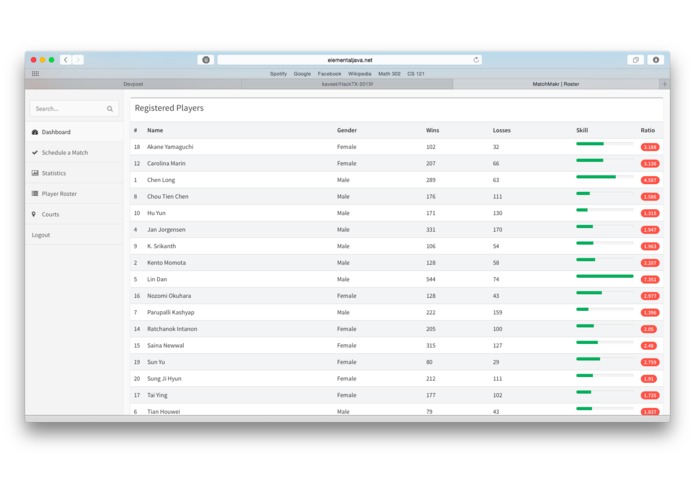Open the Safari show tabs overview button
695x494 pixels.
pos(636,60)
